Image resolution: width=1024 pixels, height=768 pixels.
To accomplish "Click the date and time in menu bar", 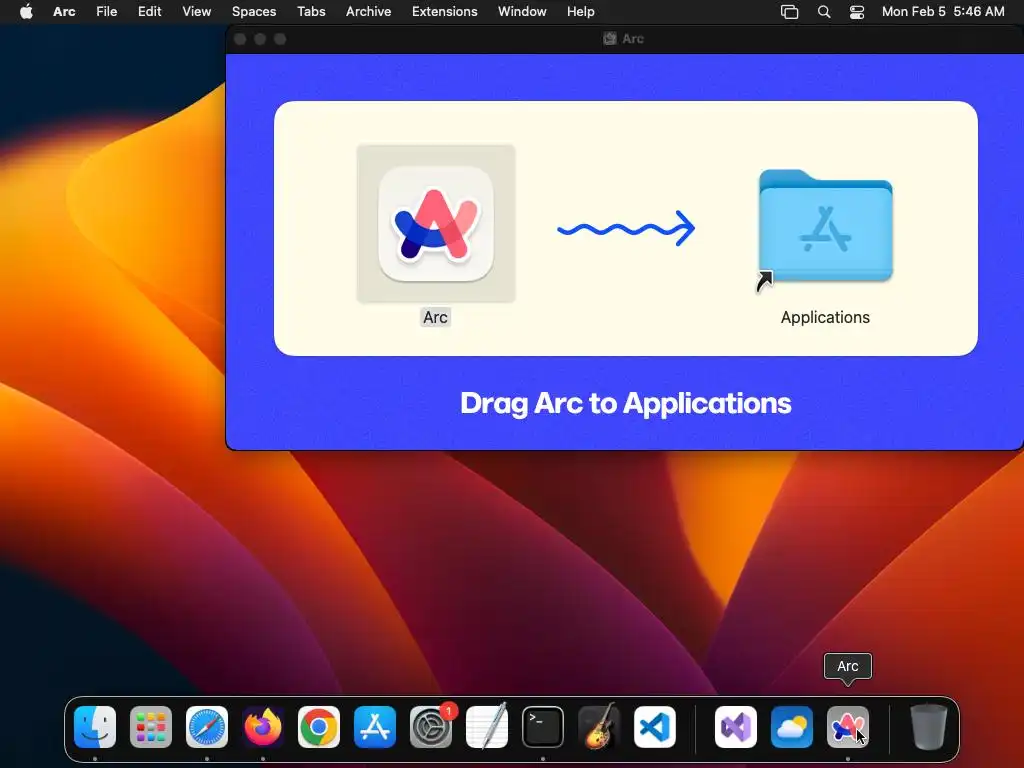I will pyautogui.click(x=943, y=12).
